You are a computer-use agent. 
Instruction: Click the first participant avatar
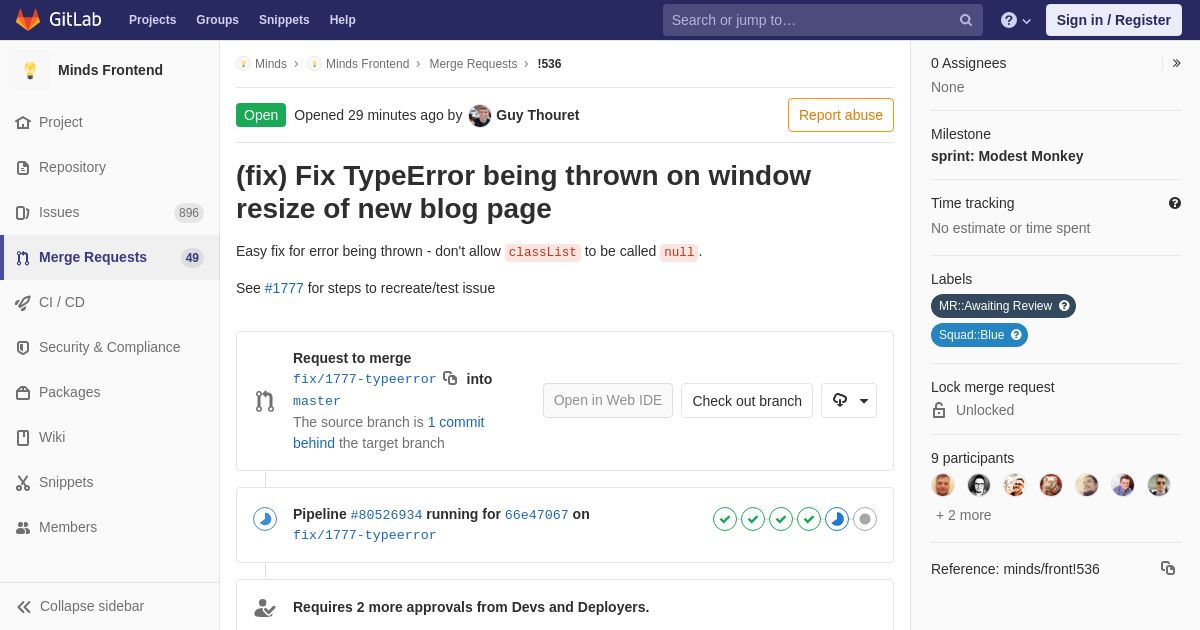pyautogui.click(x=943, y=485)
